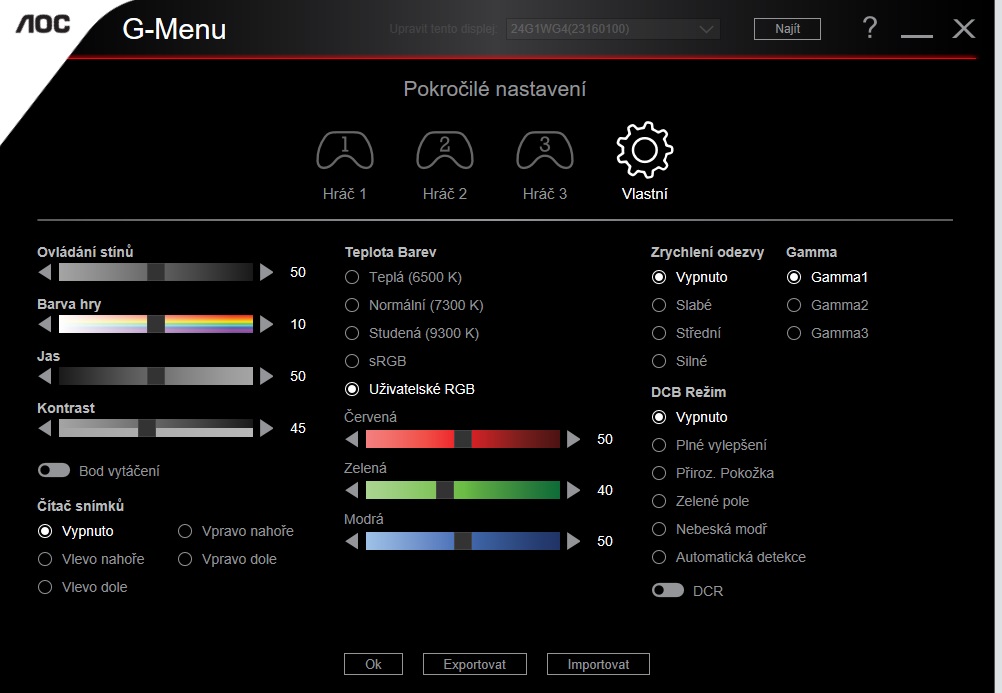This screenshot has height=693, width=1002.
Task: Select Normální (7300 K) color temperature
Action: [414, 306]
